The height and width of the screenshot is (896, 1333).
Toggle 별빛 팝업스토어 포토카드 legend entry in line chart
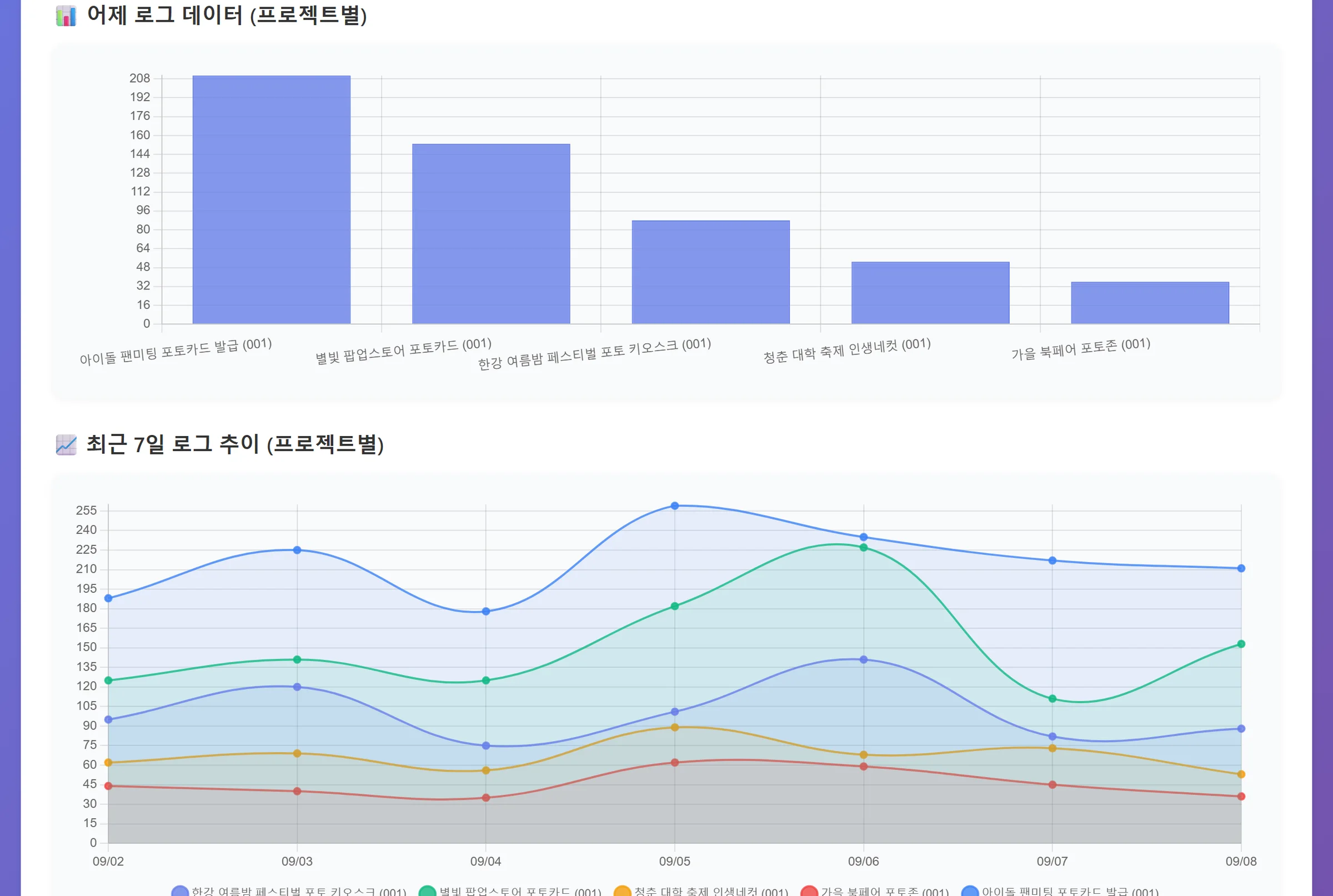[510, 891]
